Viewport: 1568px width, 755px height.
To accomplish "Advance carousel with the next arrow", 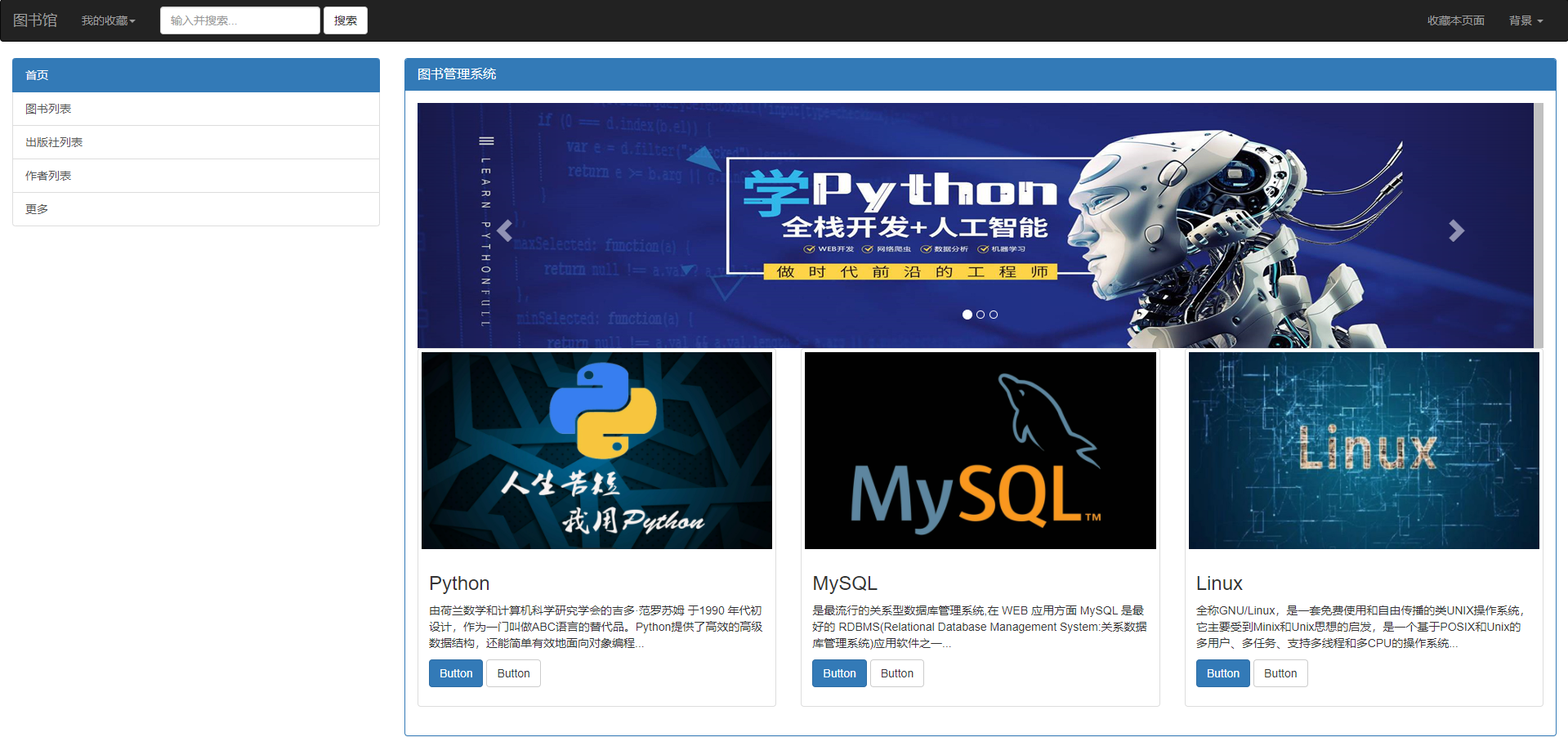I will click(1456, 231).
